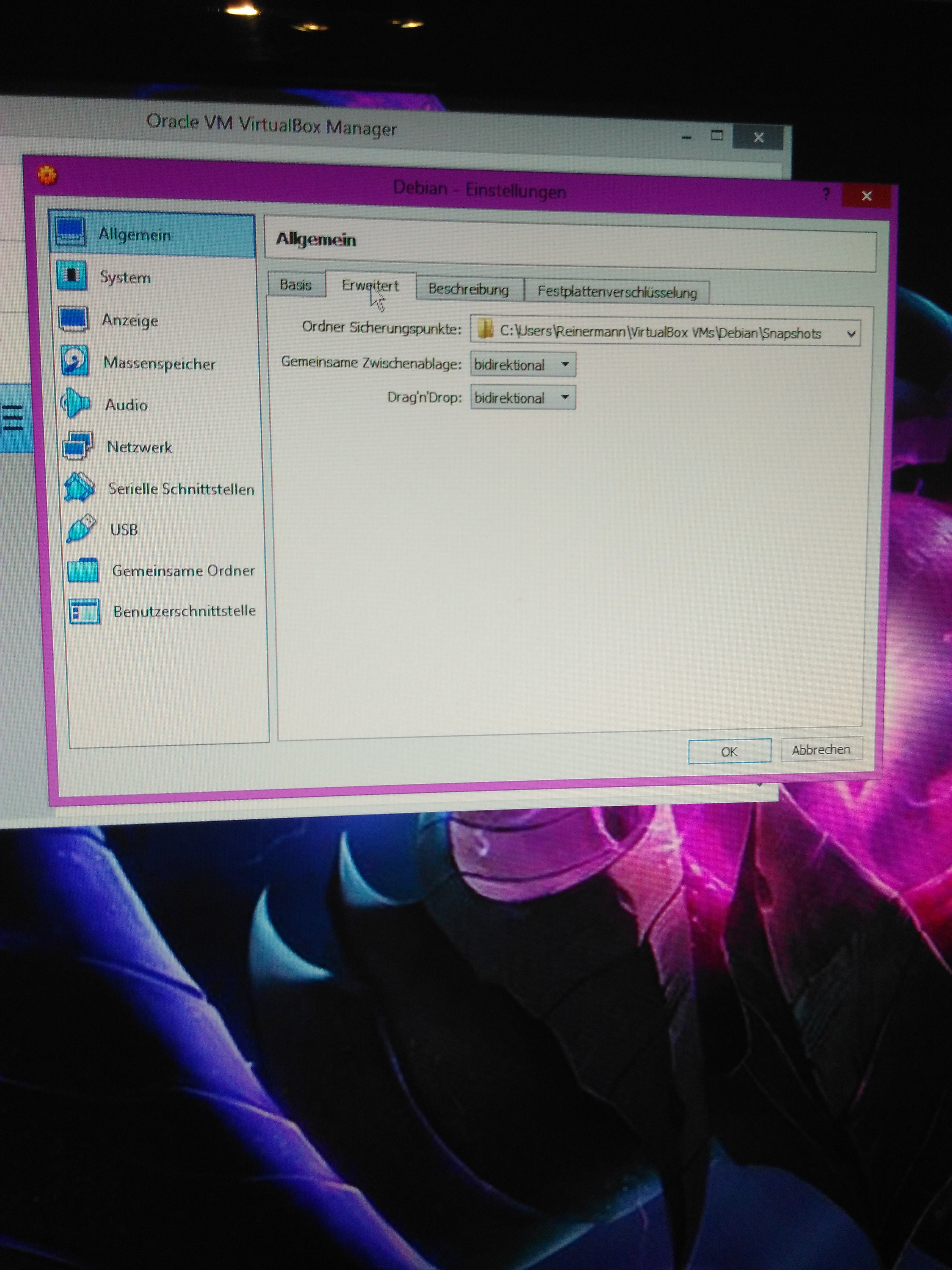
Task: Open the Serielle Schnittstellen connector icon
Action: (80, 487)
